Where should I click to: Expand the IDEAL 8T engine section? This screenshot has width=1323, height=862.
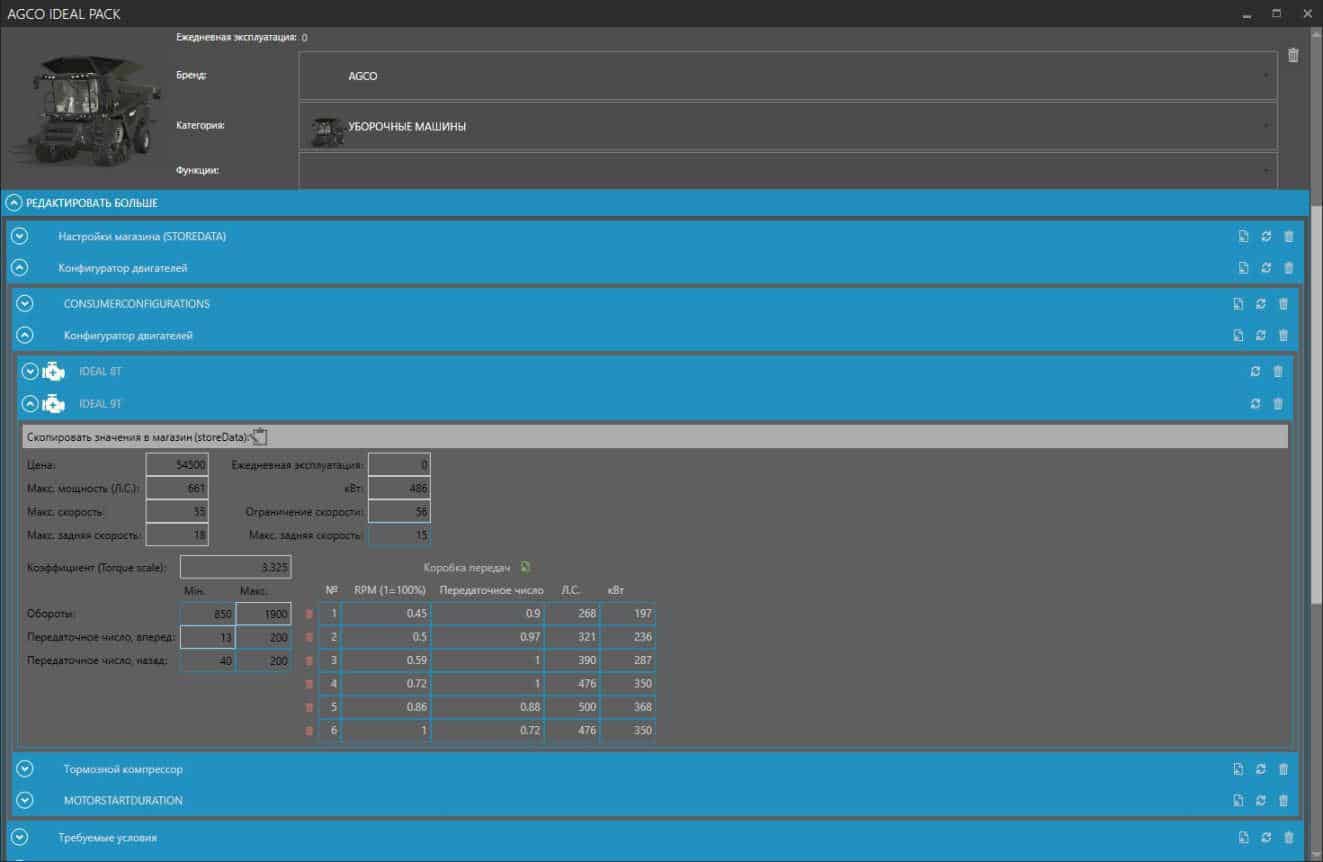click(x=30, y=372)
